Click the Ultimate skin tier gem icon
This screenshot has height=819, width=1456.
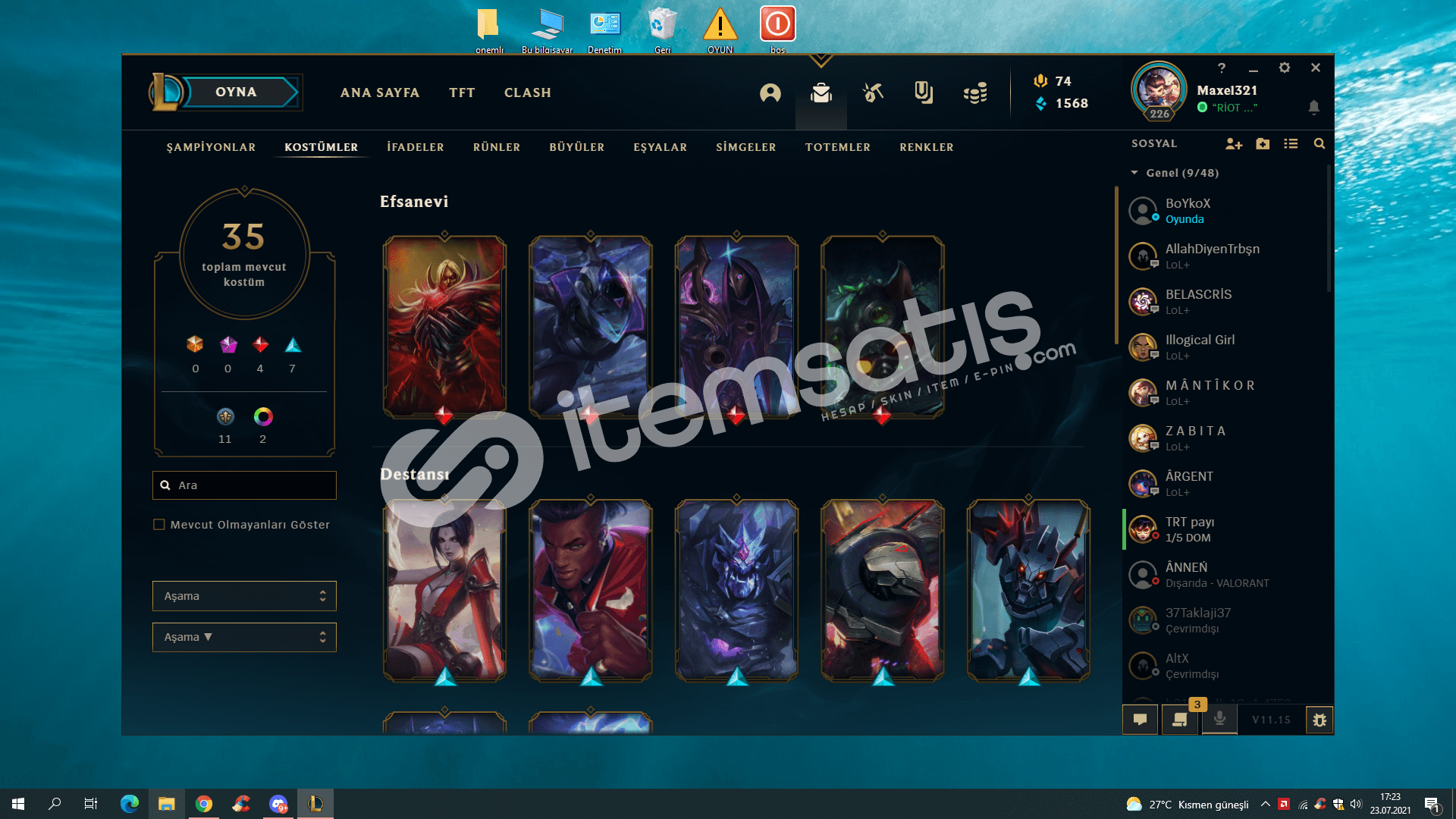click(x=195, y=344)
